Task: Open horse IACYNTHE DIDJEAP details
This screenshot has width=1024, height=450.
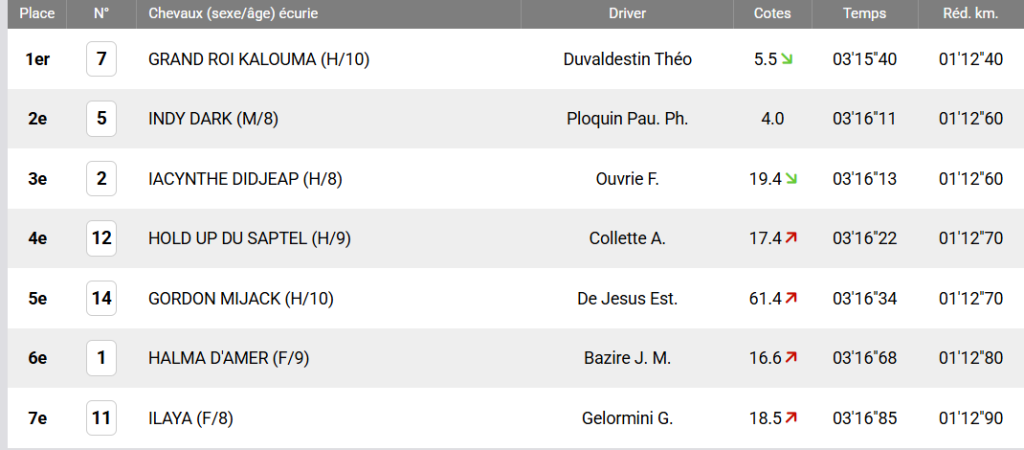Action: click(x=246, y=179)
